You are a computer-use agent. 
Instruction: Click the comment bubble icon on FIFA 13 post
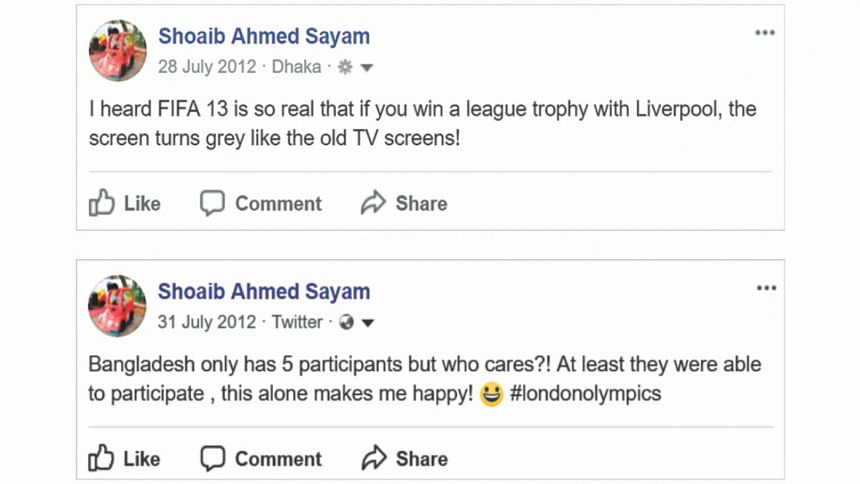coord(212,203)
